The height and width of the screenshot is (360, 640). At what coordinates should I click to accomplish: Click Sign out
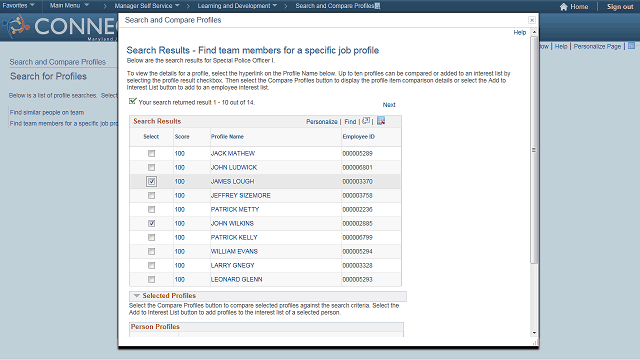click(620, 7)
